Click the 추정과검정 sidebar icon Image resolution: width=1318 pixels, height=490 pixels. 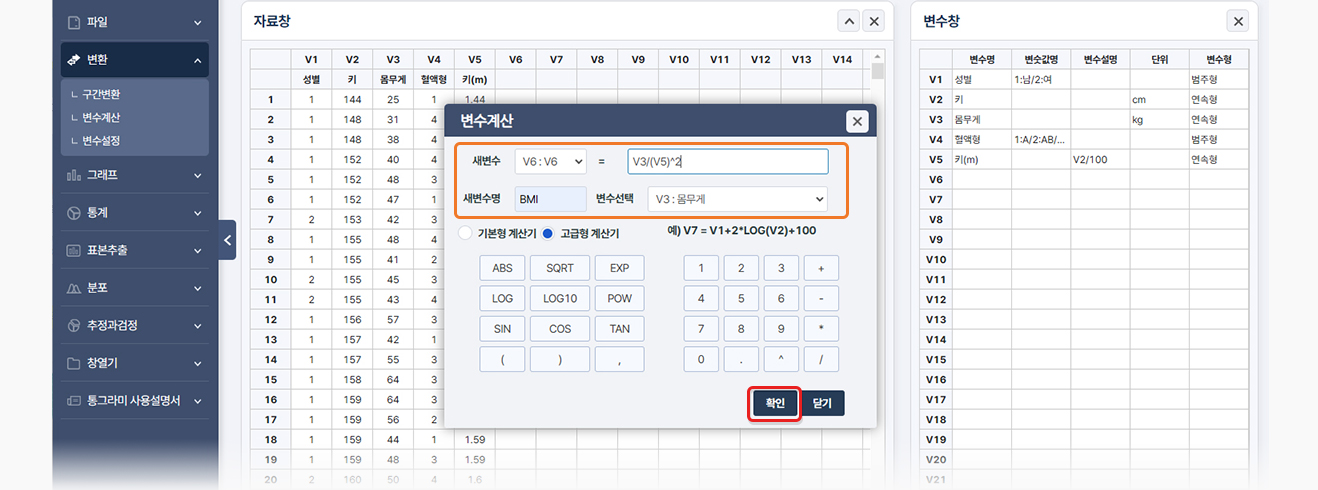[73, 326]
